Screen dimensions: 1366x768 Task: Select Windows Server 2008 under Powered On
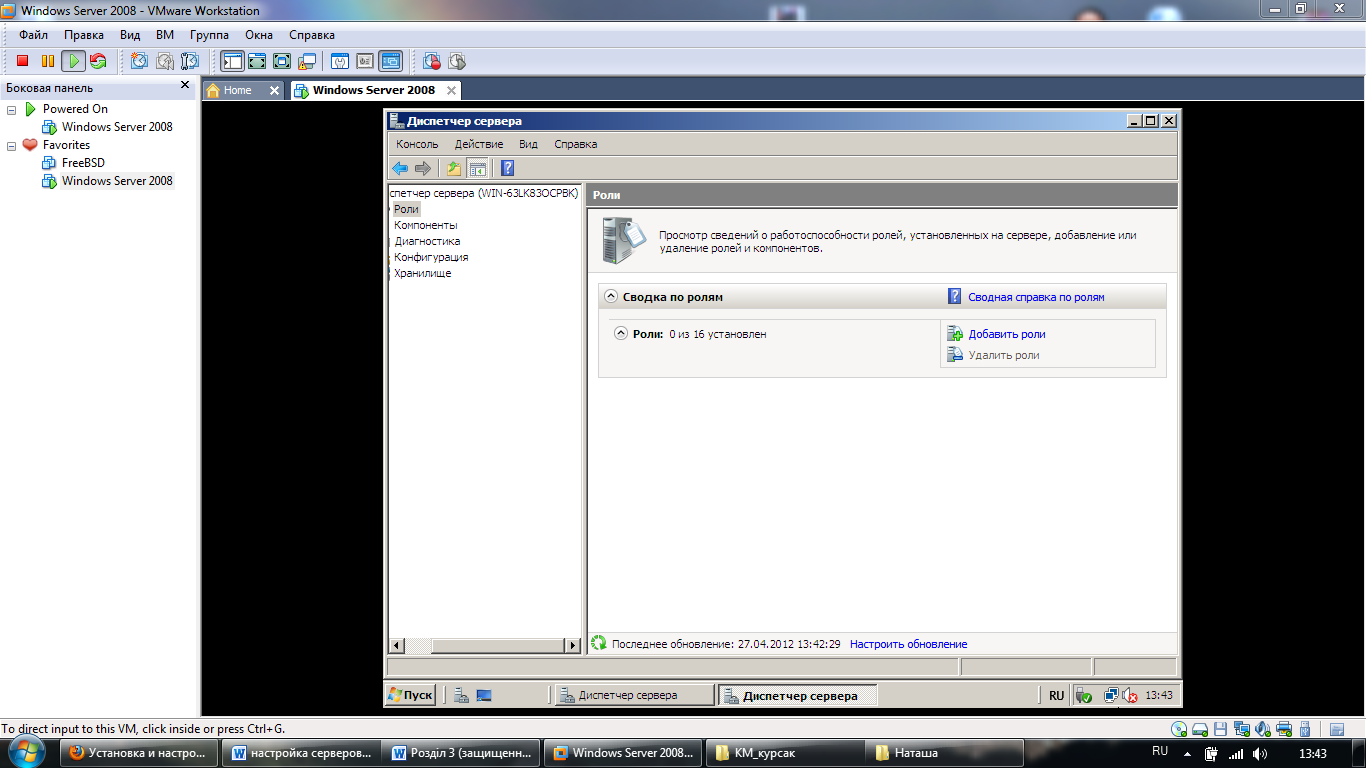point(116,127)
